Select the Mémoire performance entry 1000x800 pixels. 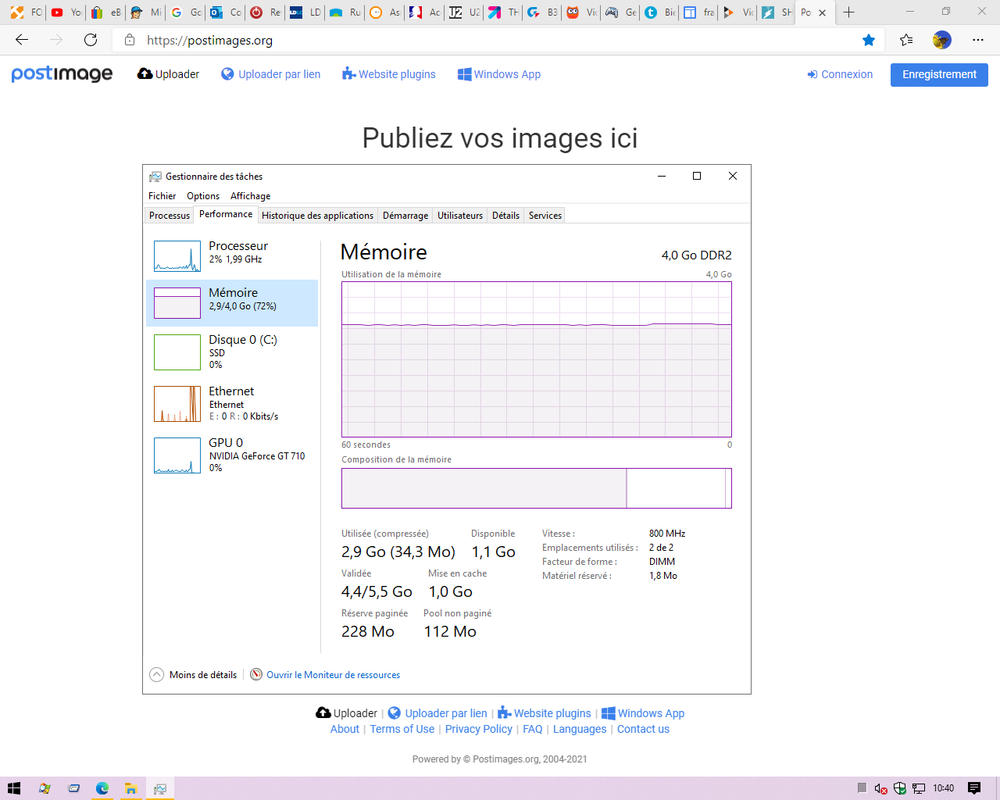pos(232,302)
